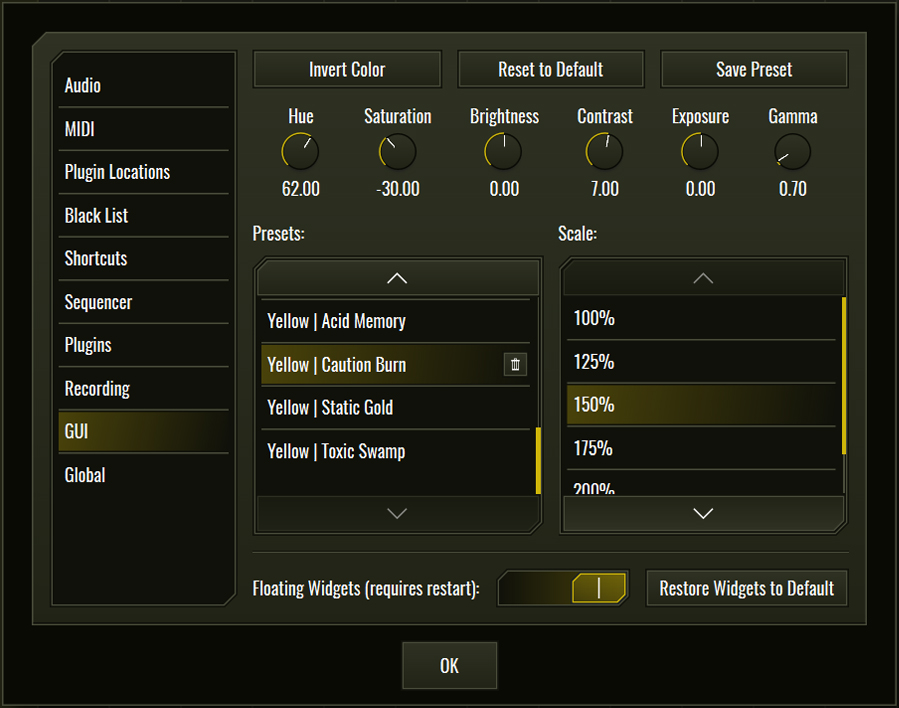This screenshot has width=899, height=708.
Task: Select the Yellow | Toxic Swamp preset
Action: (395, 451)
